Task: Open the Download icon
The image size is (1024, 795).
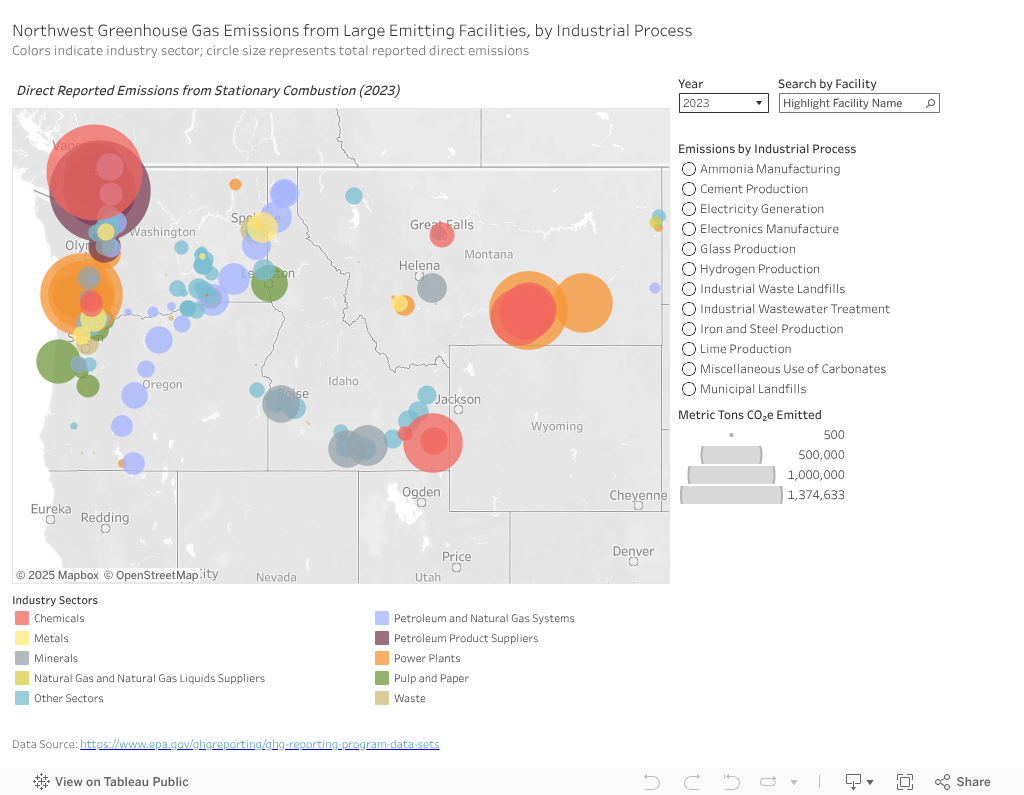Action: 852,781
